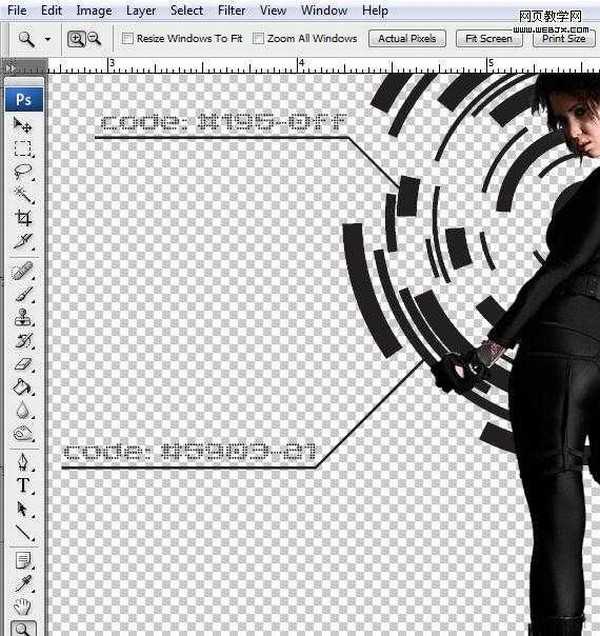Click the Zoom In magnifier button
Image resolution: width=600 pixels, height=636 pixels.
[76, 39]
